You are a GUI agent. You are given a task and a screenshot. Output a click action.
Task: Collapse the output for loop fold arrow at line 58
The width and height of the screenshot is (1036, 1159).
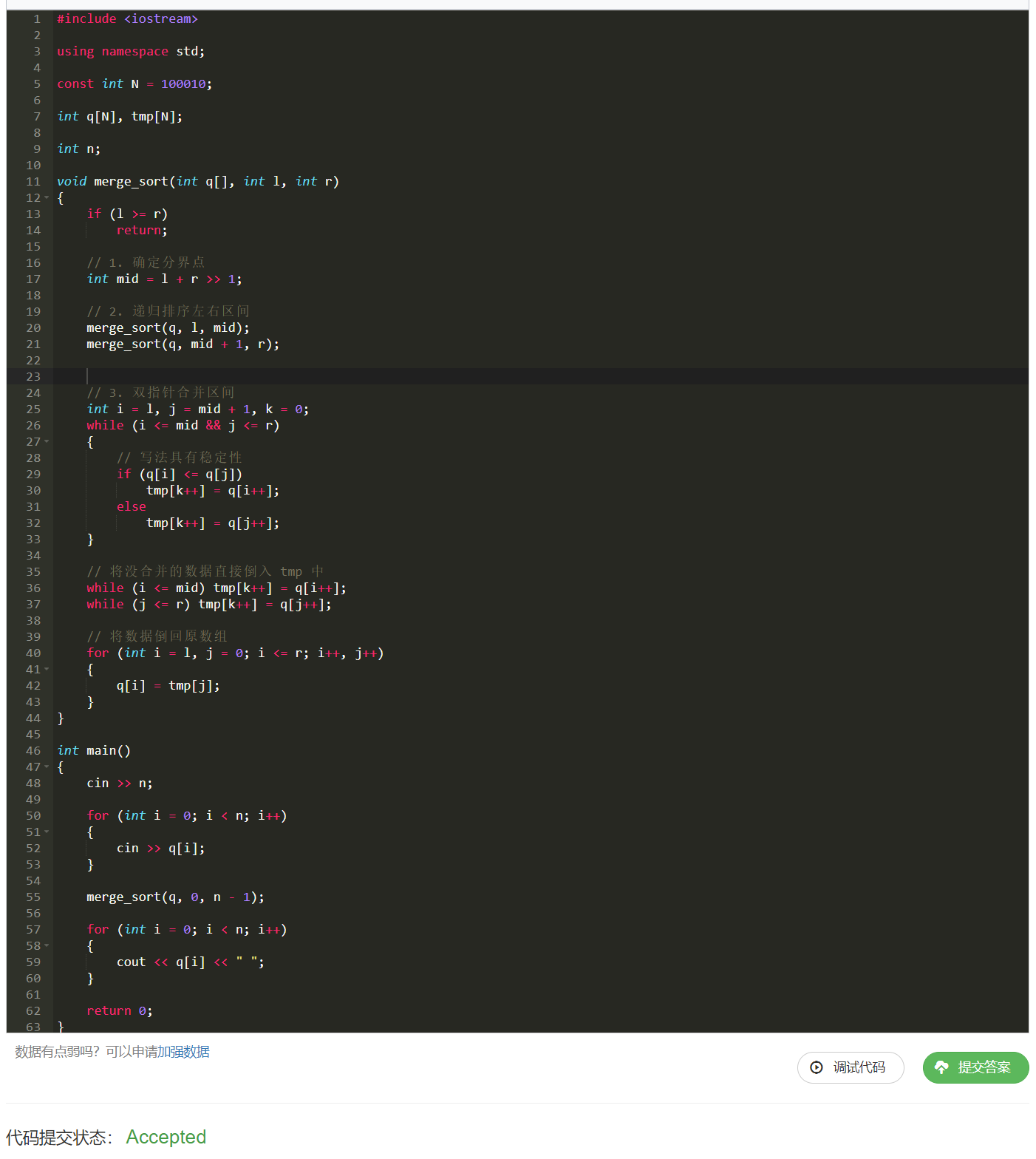click(x=47, y=945)
